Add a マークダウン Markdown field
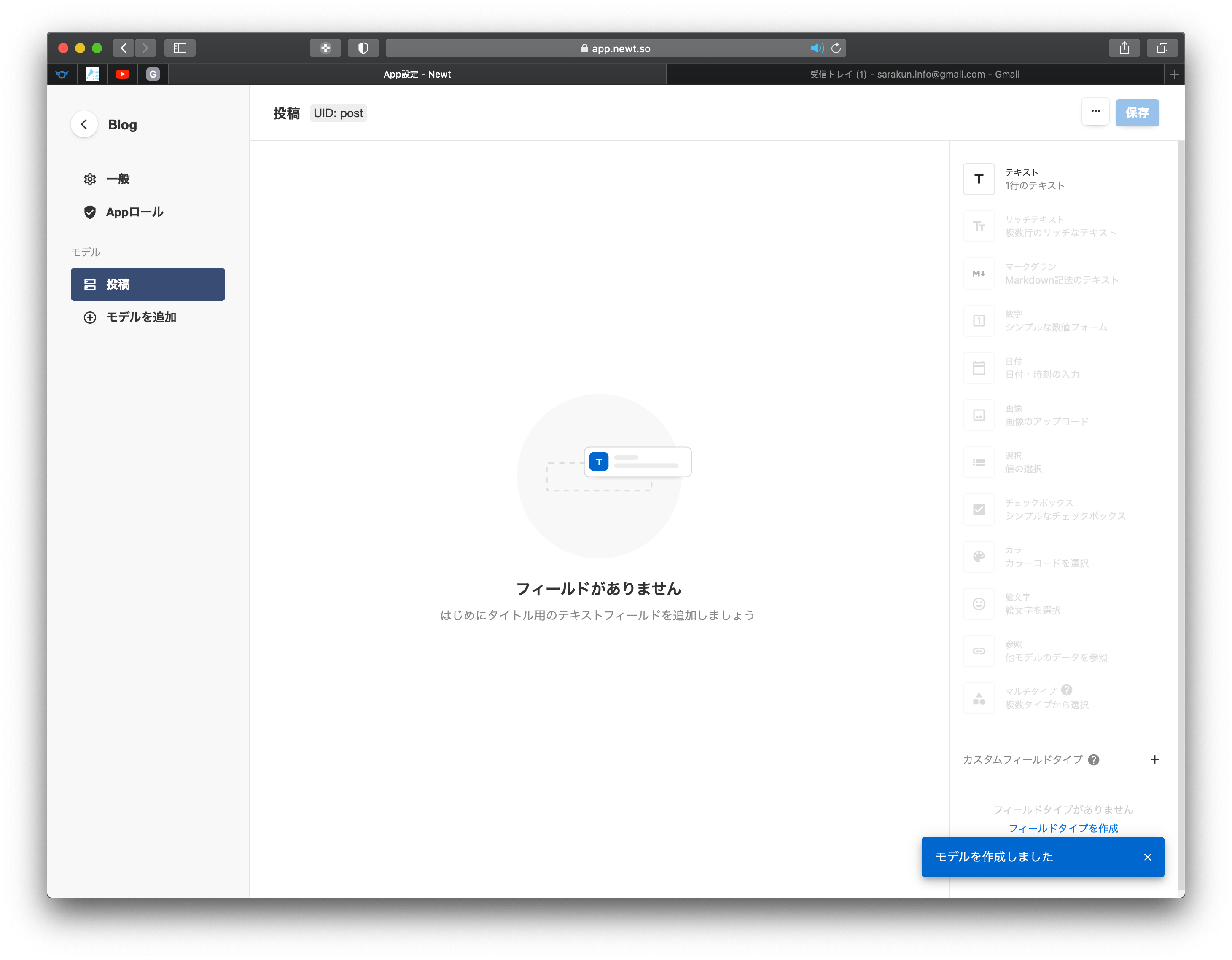1232x960 pixels. (x=1063, y=274)
